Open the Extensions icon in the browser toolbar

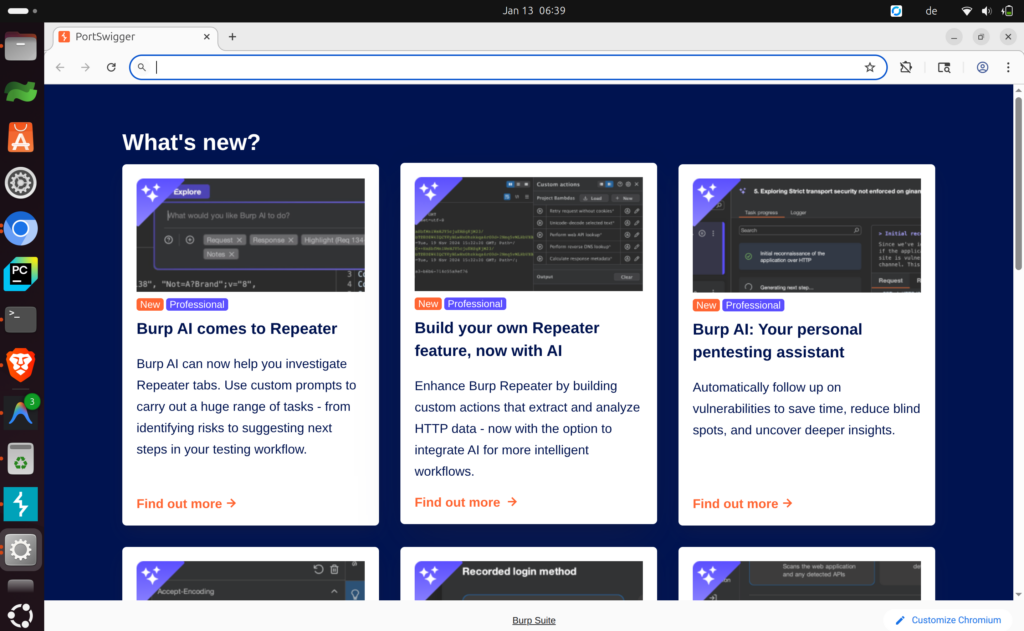[906, 67]
